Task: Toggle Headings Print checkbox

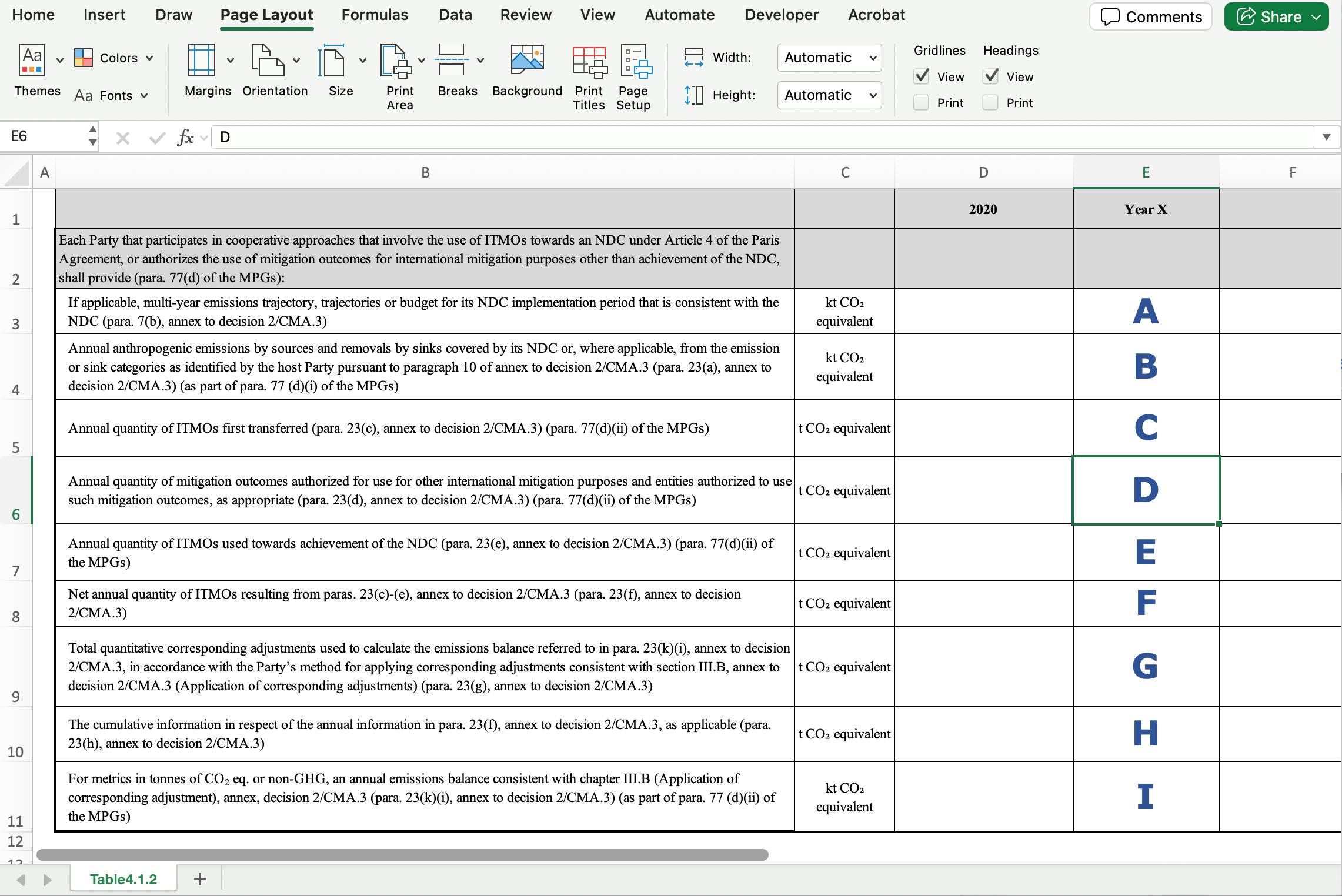Action: coord(991,102)
